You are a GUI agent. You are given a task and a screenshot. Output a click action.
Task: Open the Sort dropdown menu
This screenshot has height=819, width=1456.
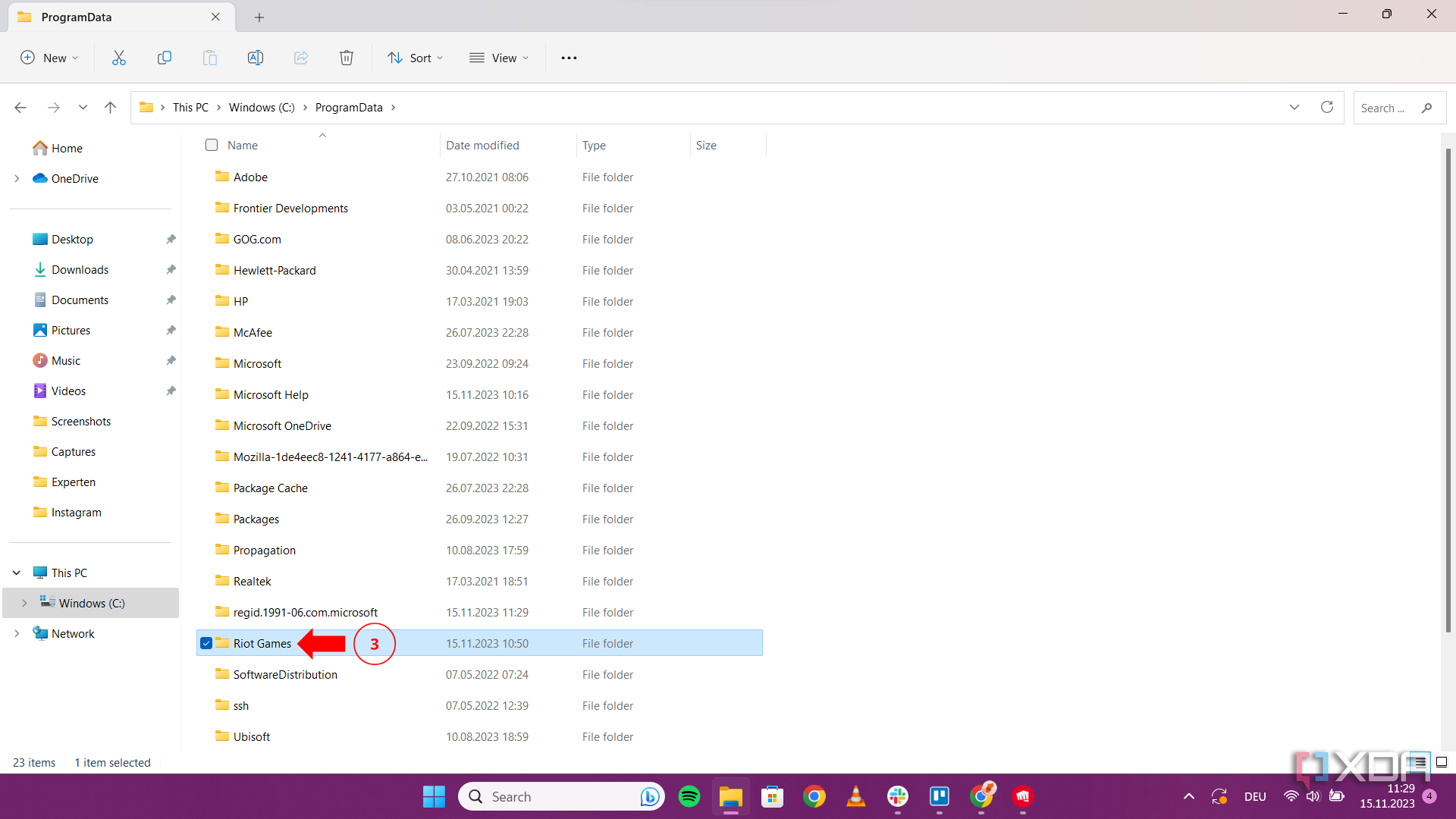coord(415,58)
